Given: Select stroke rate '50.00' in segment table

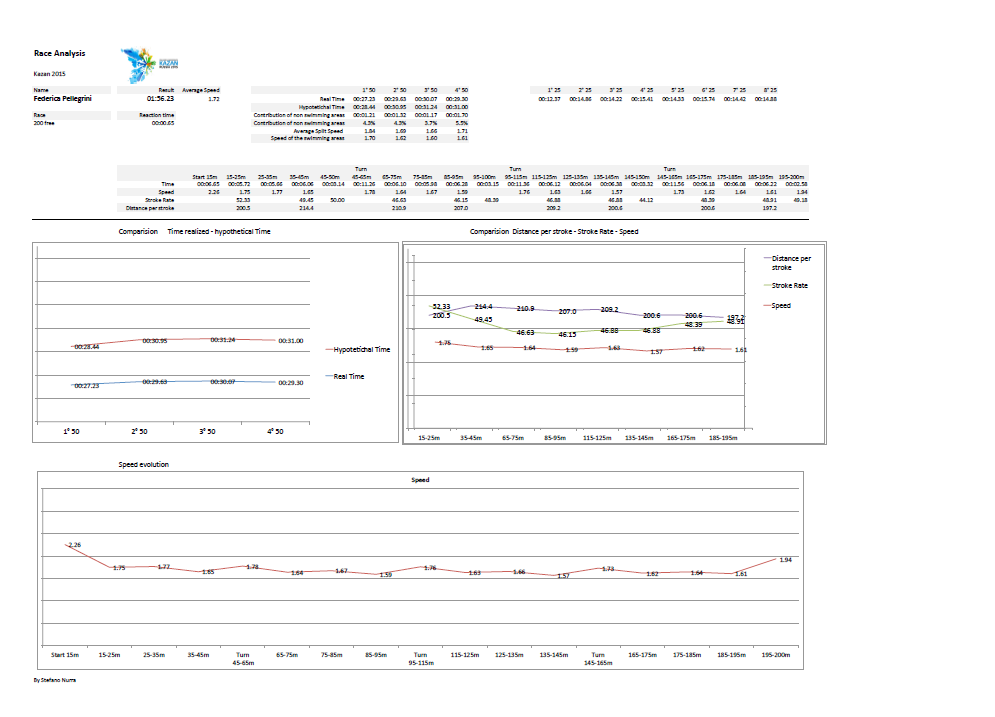Looking at the screenshot, I should 338,200.
